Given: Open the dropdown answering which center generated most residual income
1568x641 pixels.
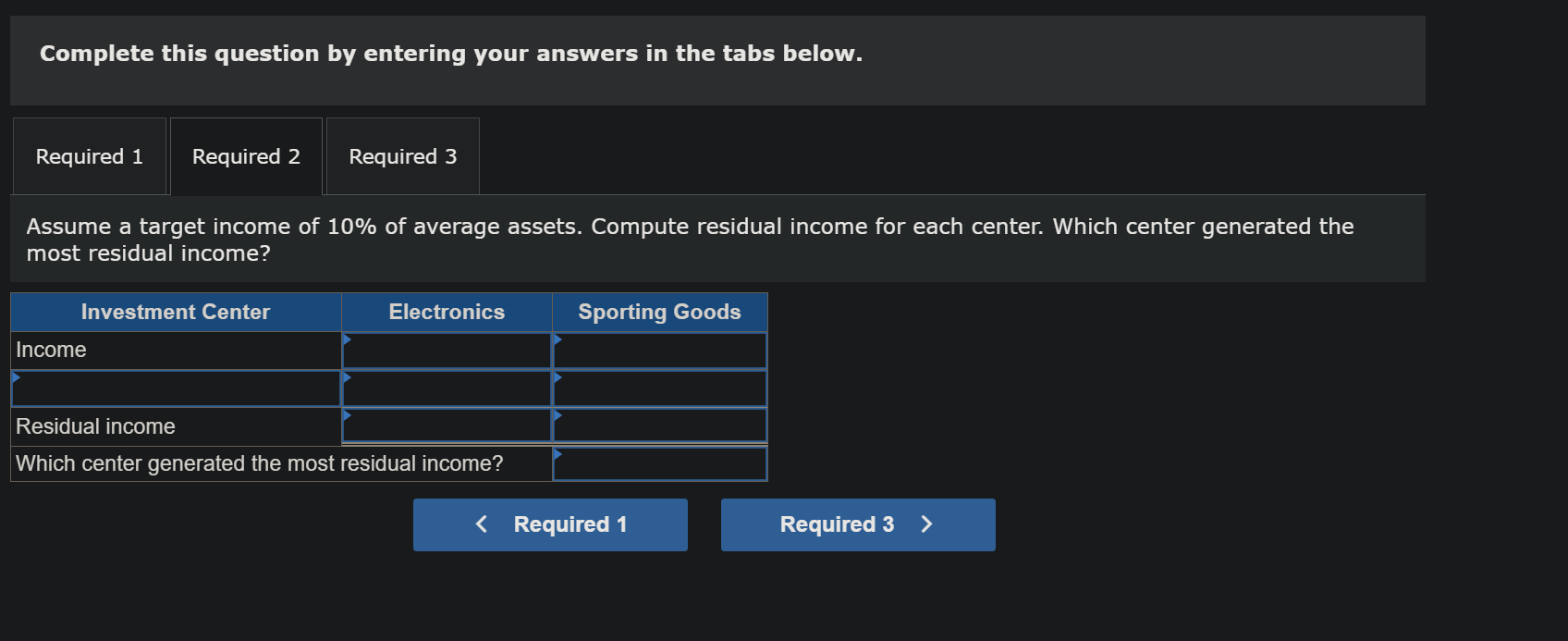Looking at the screenshot, I should point(659,463).
